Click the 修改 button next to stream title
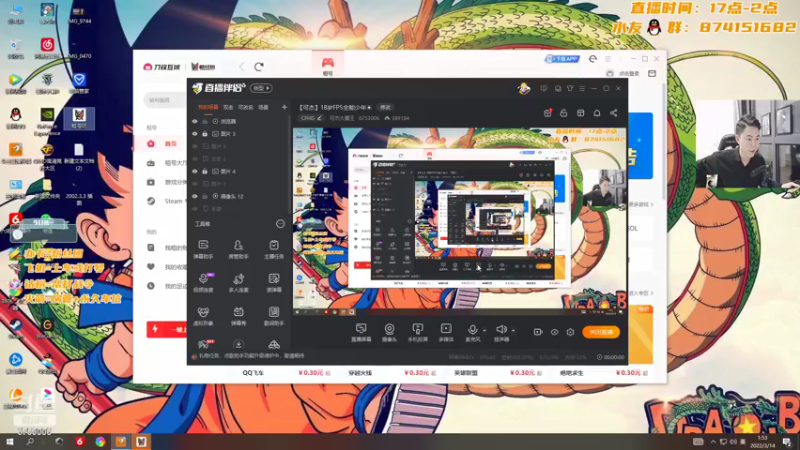 click(385, 107)
